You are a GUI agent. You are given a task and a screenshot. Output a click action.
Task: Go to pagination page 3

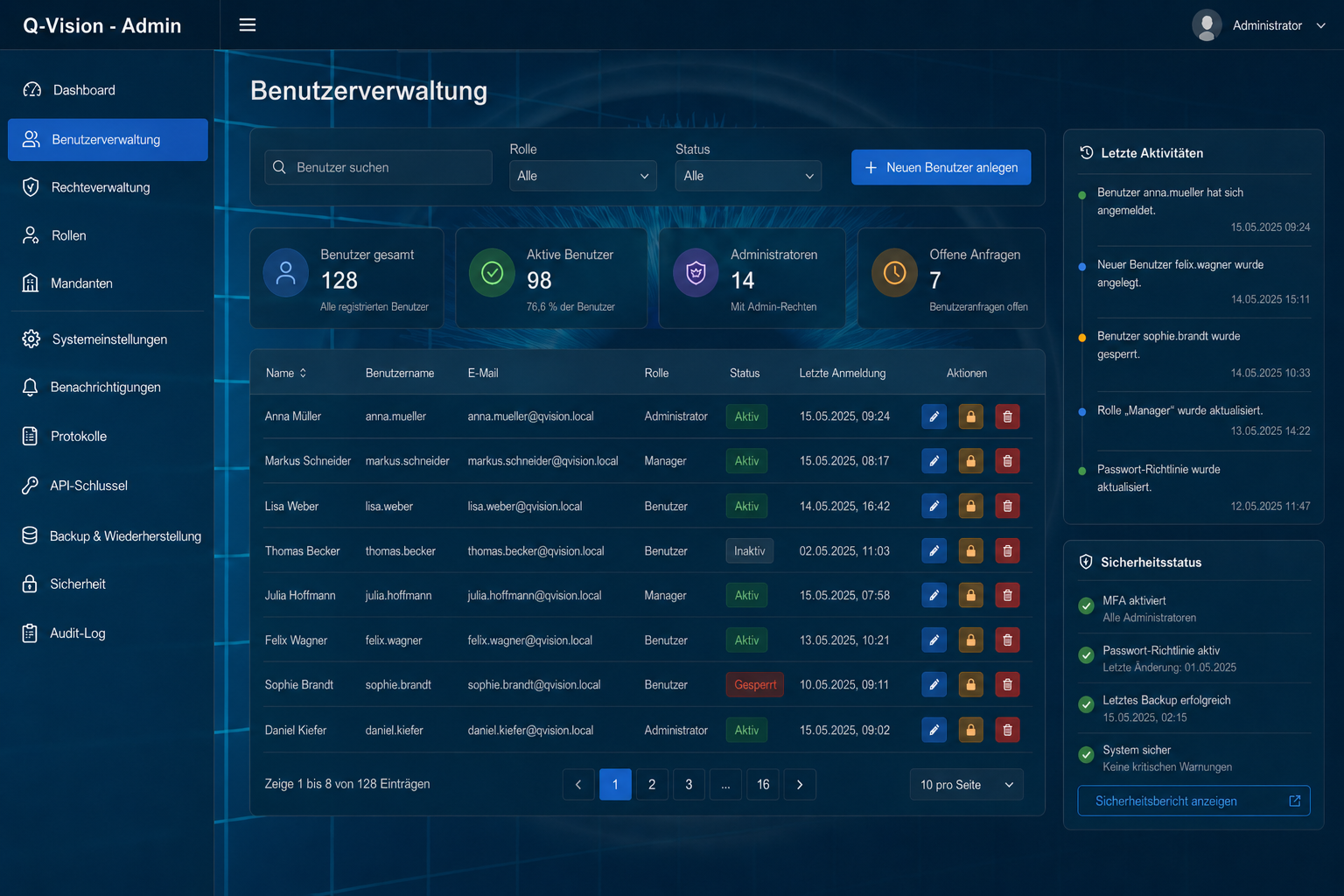pos(689,785)
